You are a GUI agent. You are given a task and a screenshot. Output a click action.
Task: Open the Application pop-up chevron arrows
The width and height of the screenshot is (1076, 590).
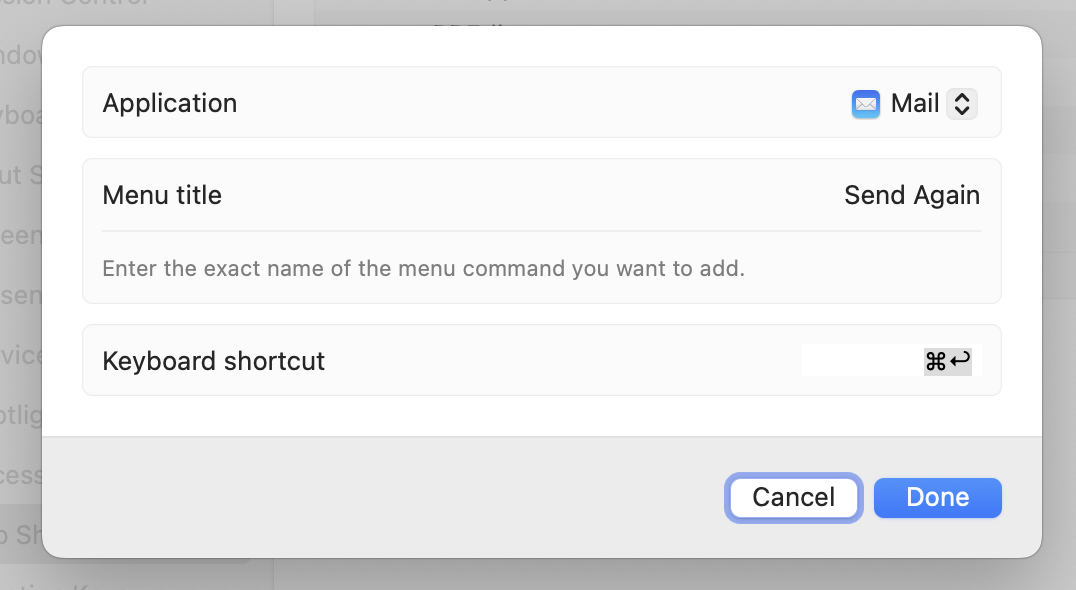point(961,104)
